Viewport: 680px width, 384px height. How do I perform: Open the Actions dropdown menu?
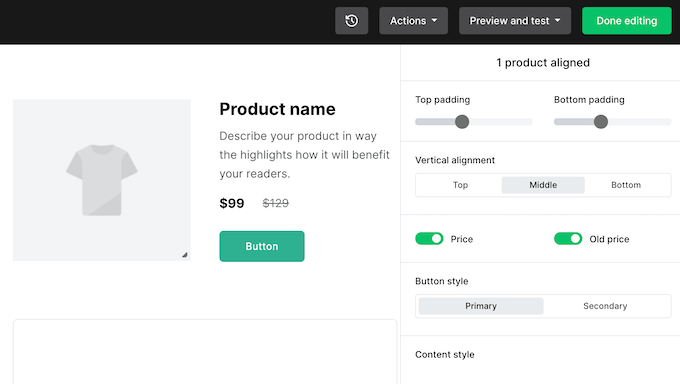click(x=413, y=21)
